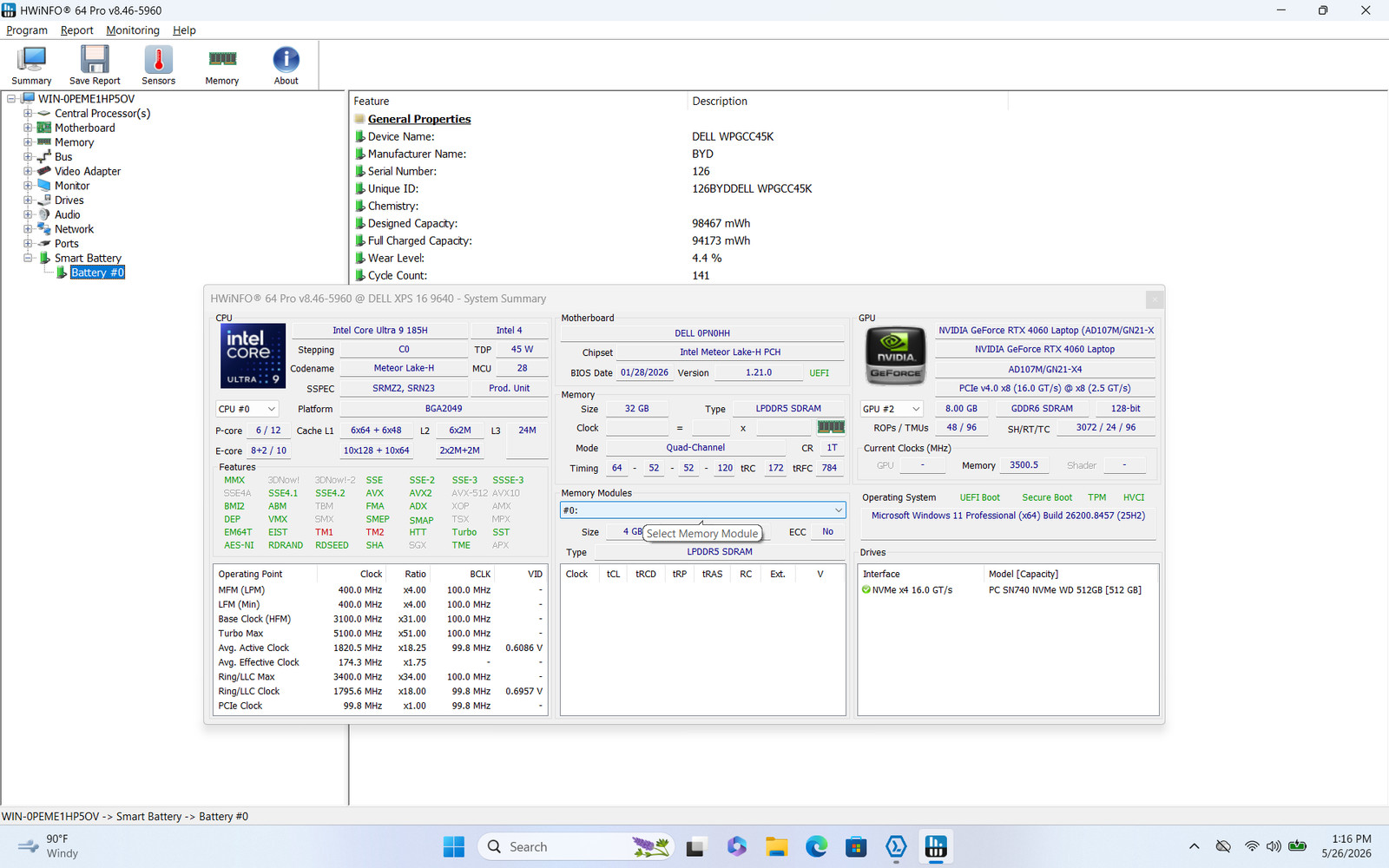The width and height of the screenshot is (1389, 868).
Task: Click the NVIDIA GeForce logo
Action: click(895, 356)
